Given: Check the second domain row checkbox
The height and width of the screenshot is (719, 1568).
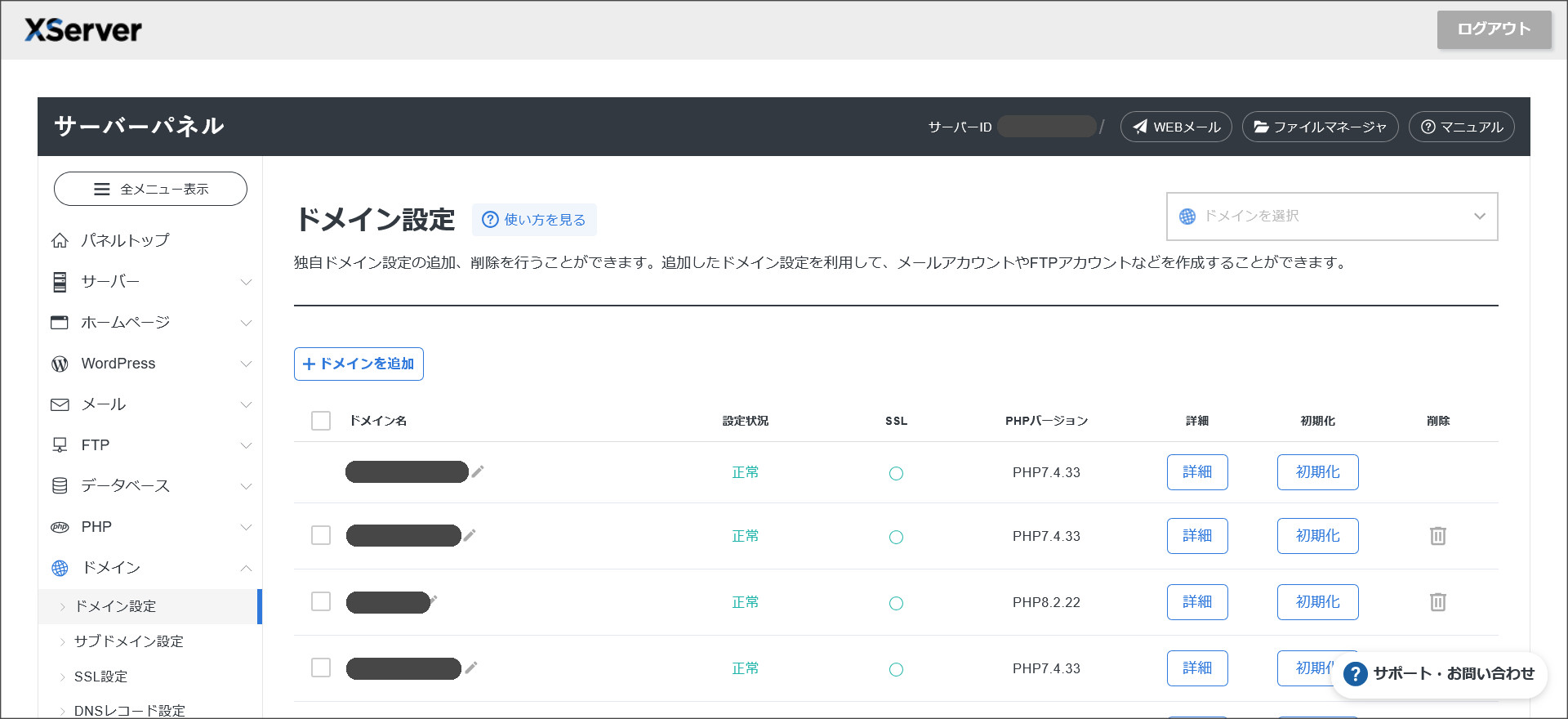Looking at the screenshot, I should pyautogui.click(x=321, y=535).
